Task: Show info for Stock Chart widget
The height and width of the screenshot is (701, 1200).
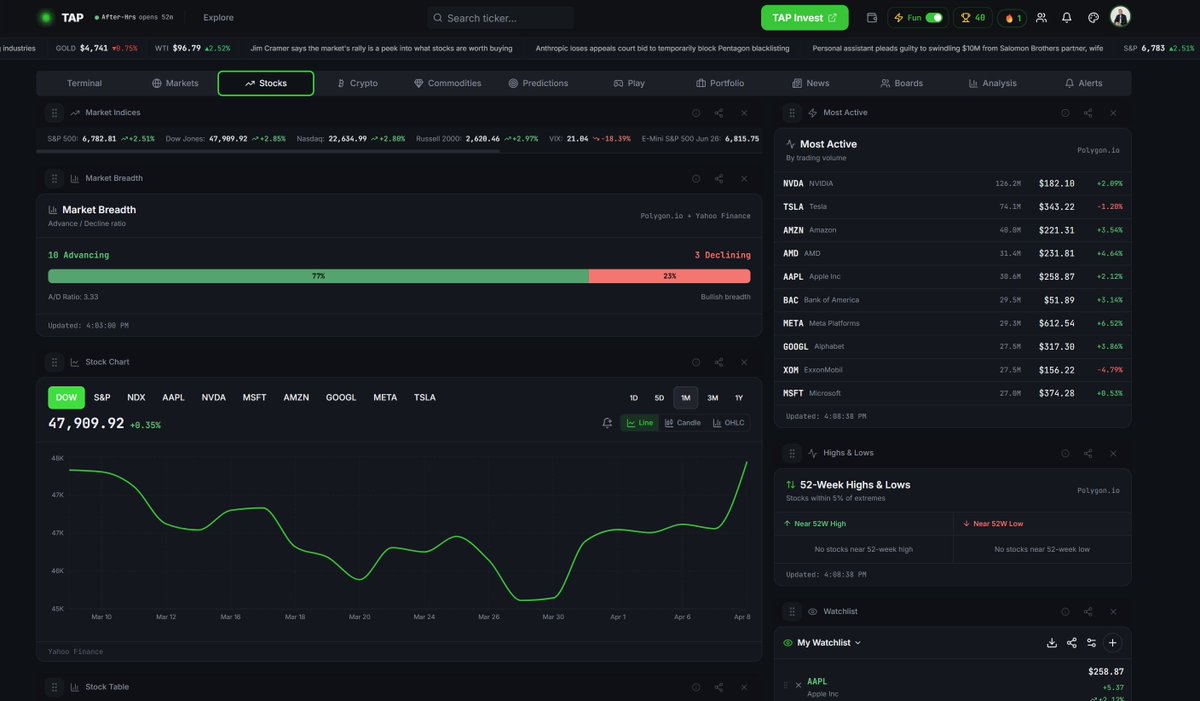Action: pos(696,362)
